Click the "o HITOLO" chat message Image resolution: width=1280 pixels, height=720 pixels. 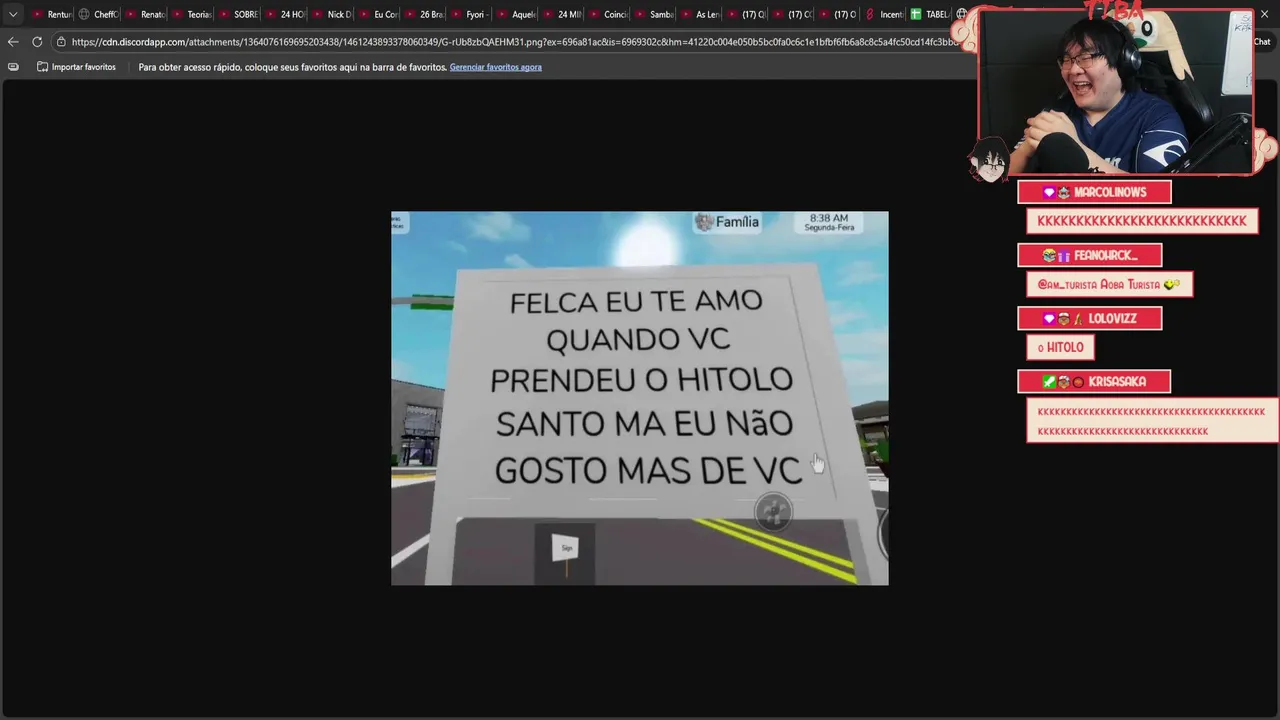pos(1060,348)
